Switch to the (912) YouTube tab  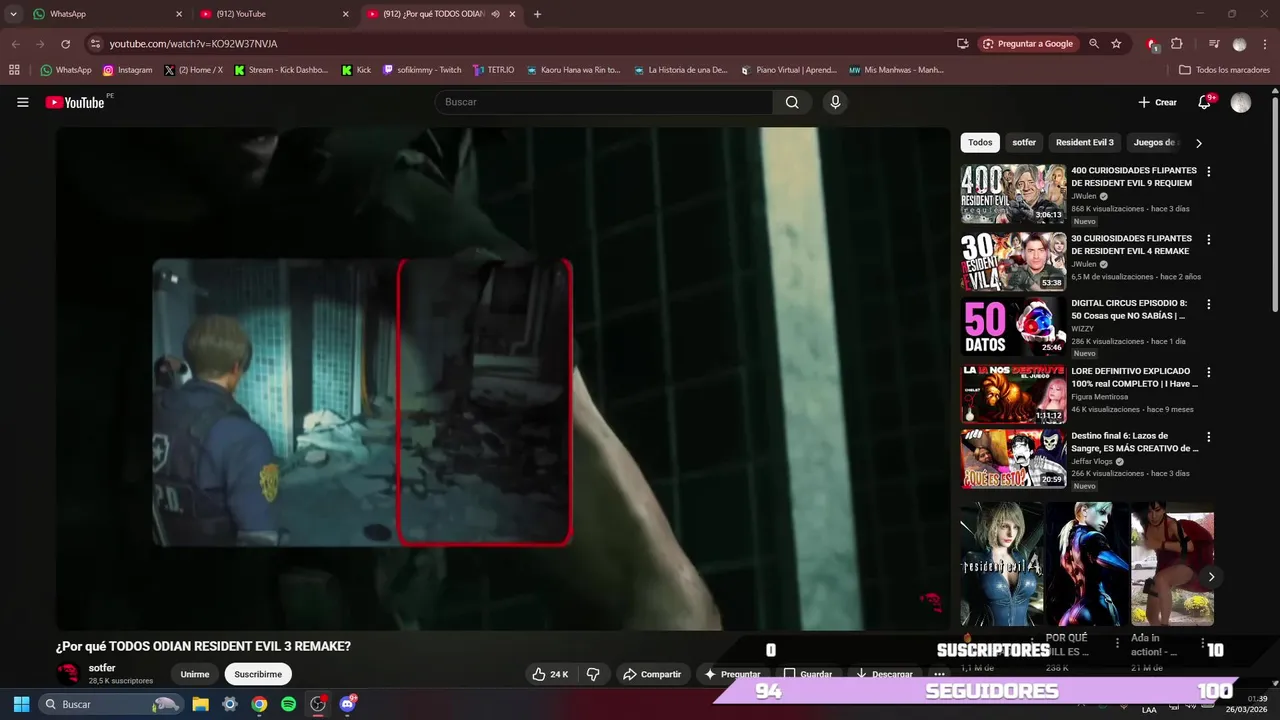click(x=272, y=14)
